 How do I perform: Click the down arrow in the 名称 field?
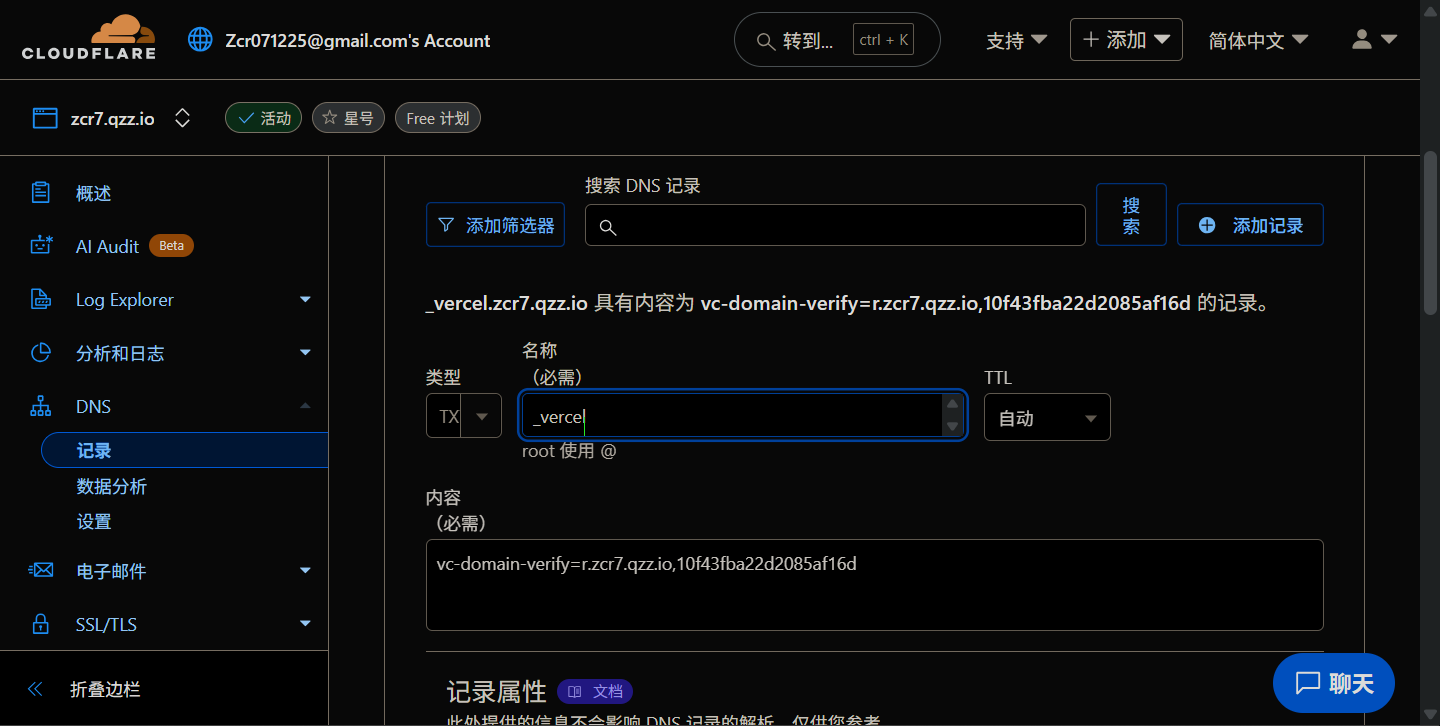click(x=952, y=427)
